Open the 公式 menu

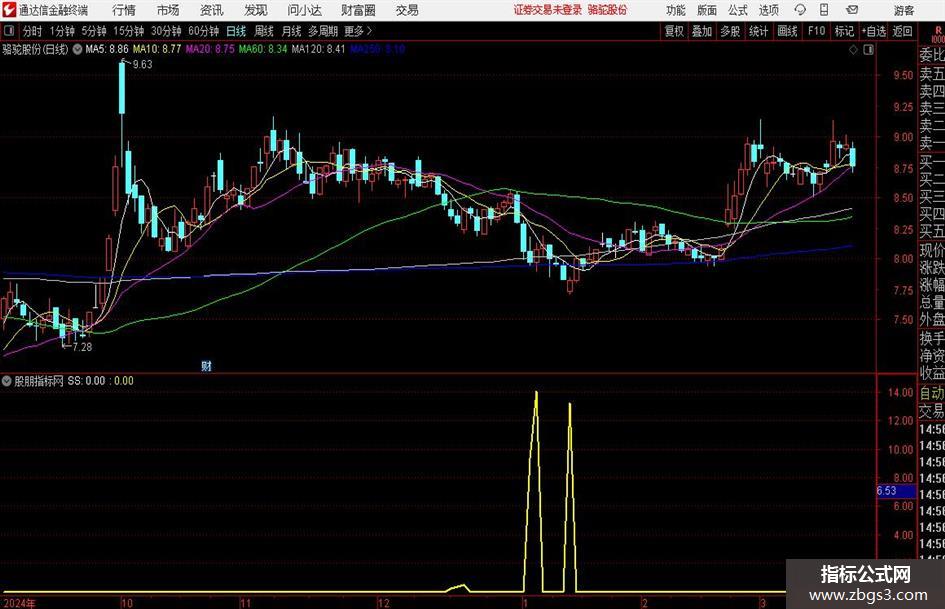(738, 10)
